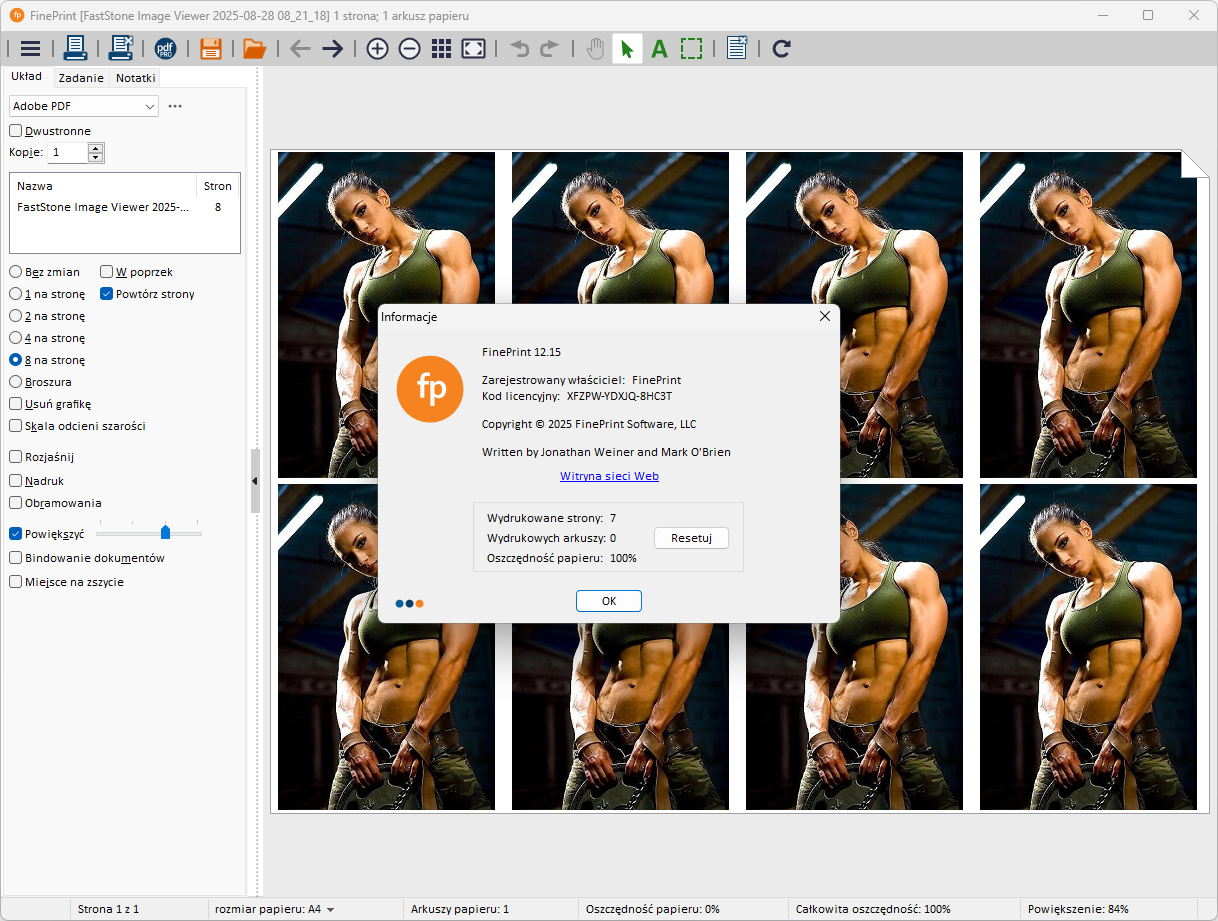
Task: Increase copies with the stepper up arrow
Action: 96,148
